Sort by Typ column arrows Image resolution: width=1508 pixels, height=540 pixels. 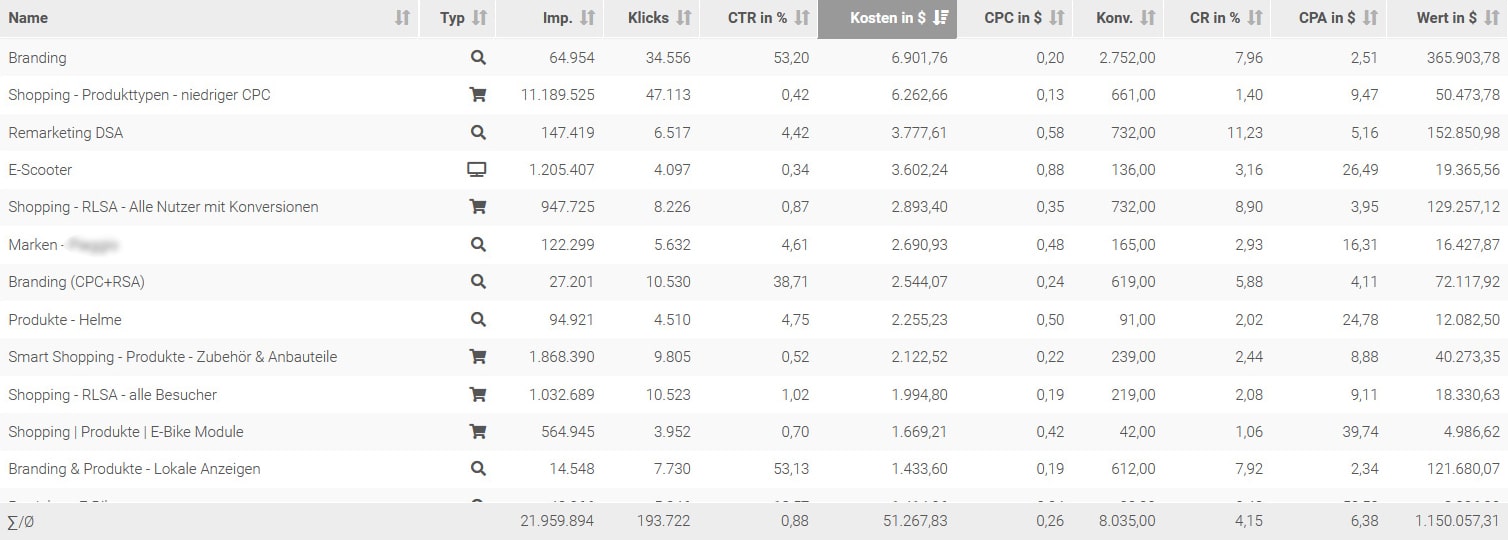click(480, 18)
